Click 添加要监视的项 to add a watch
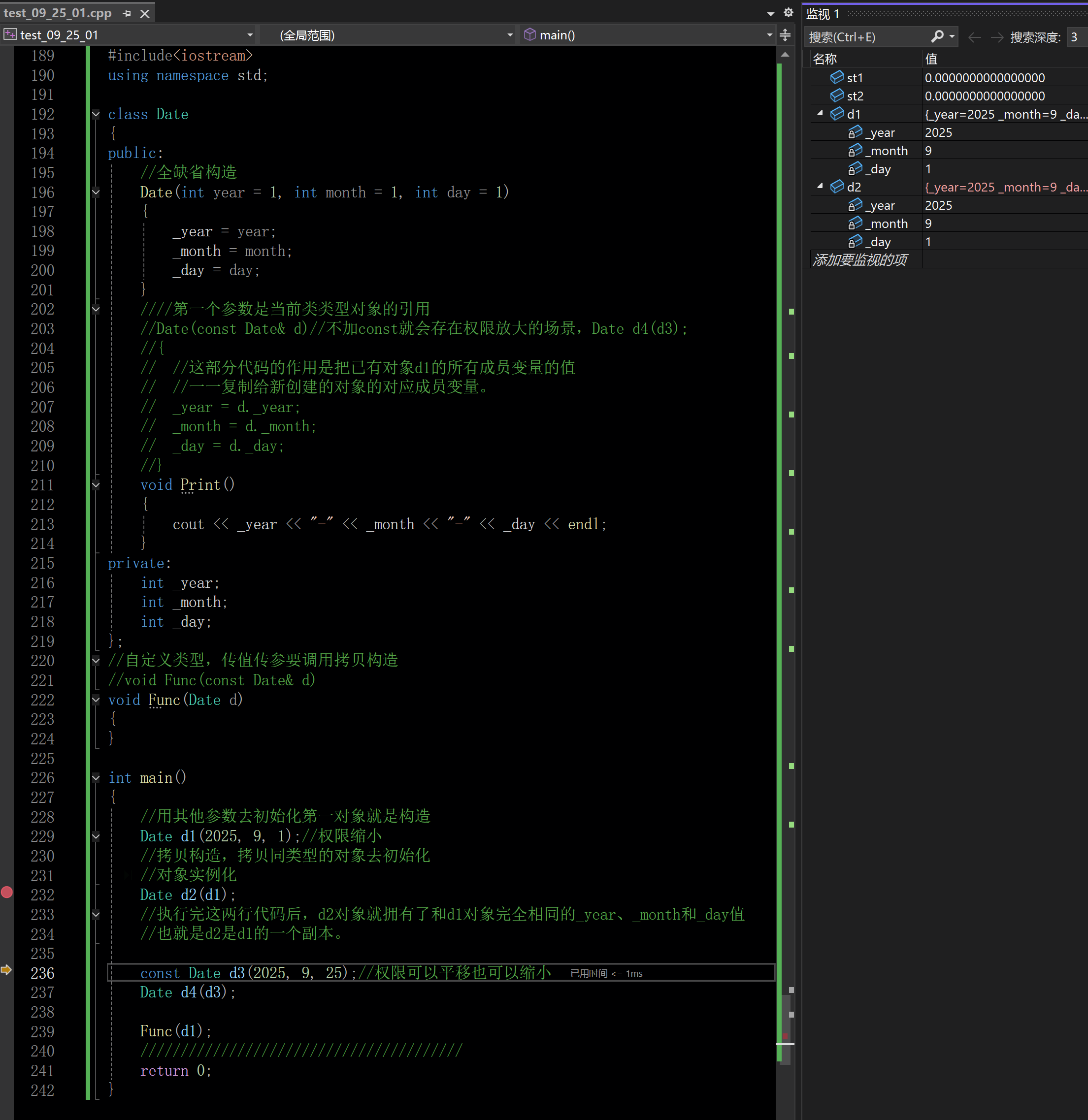 pyautogui.click(x=860, y=260)
